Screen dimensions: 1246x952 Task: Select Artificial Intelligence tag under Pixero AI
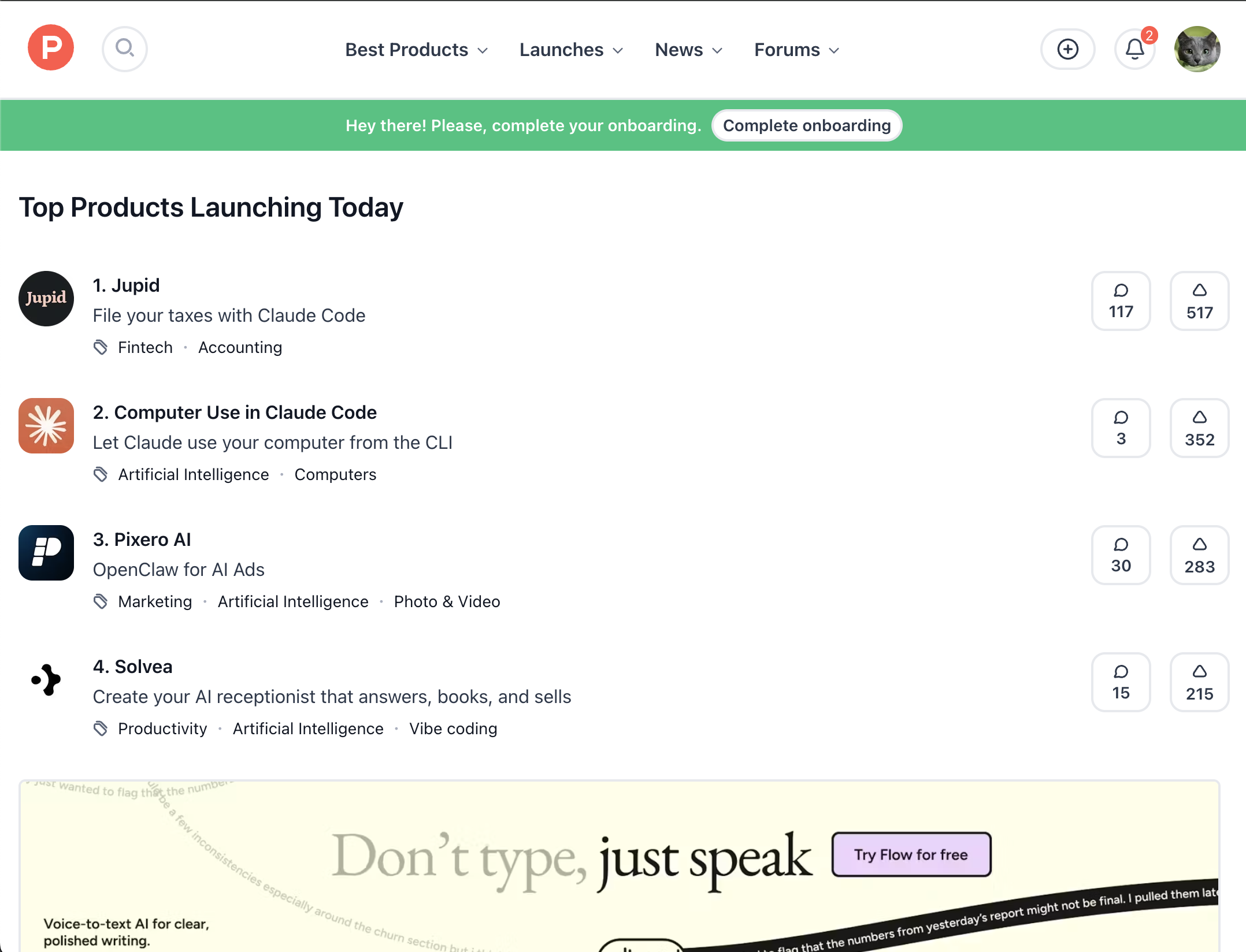[x=293, y=601]
